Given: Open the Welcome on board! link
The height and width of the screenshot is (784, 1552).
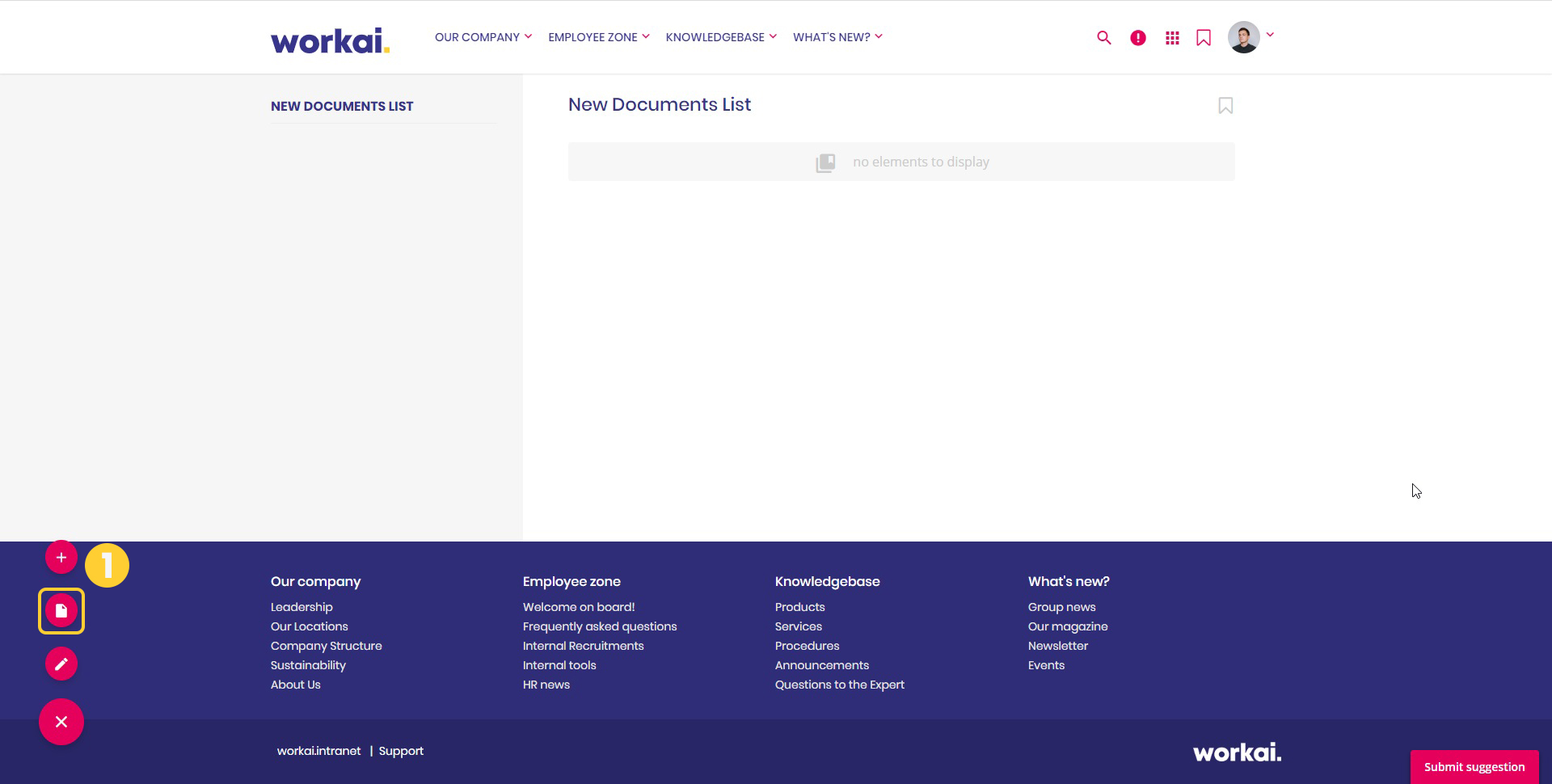Looking at the screenshot, I should click(579, 607).
